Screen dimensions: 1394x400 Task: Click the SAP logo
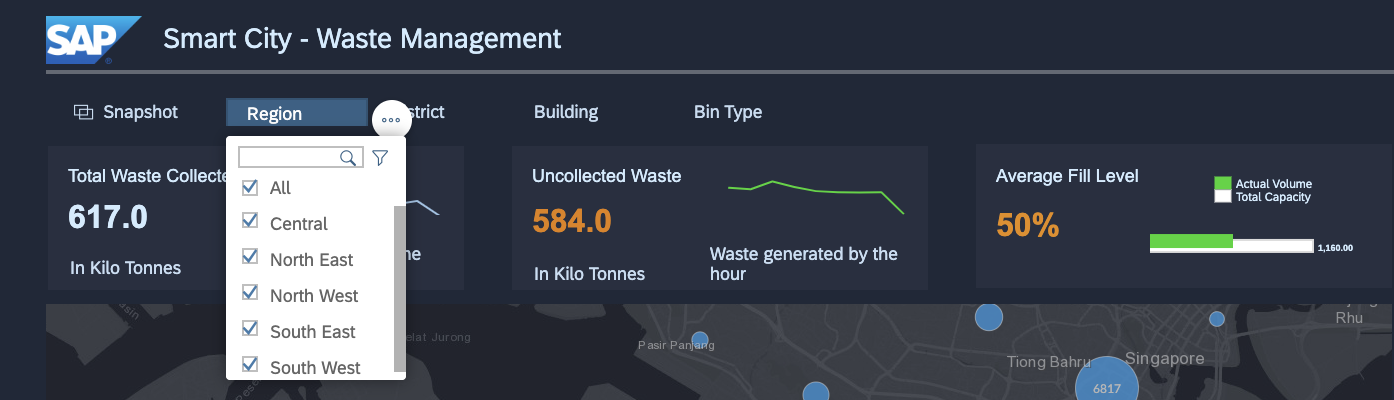click(93, 40)
